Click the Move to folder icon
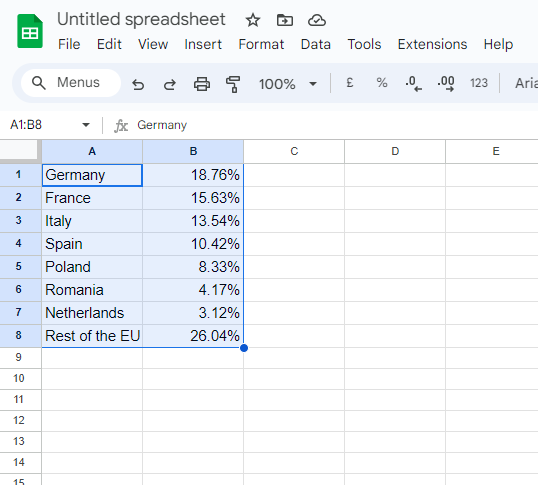 [x=285, y=20]
